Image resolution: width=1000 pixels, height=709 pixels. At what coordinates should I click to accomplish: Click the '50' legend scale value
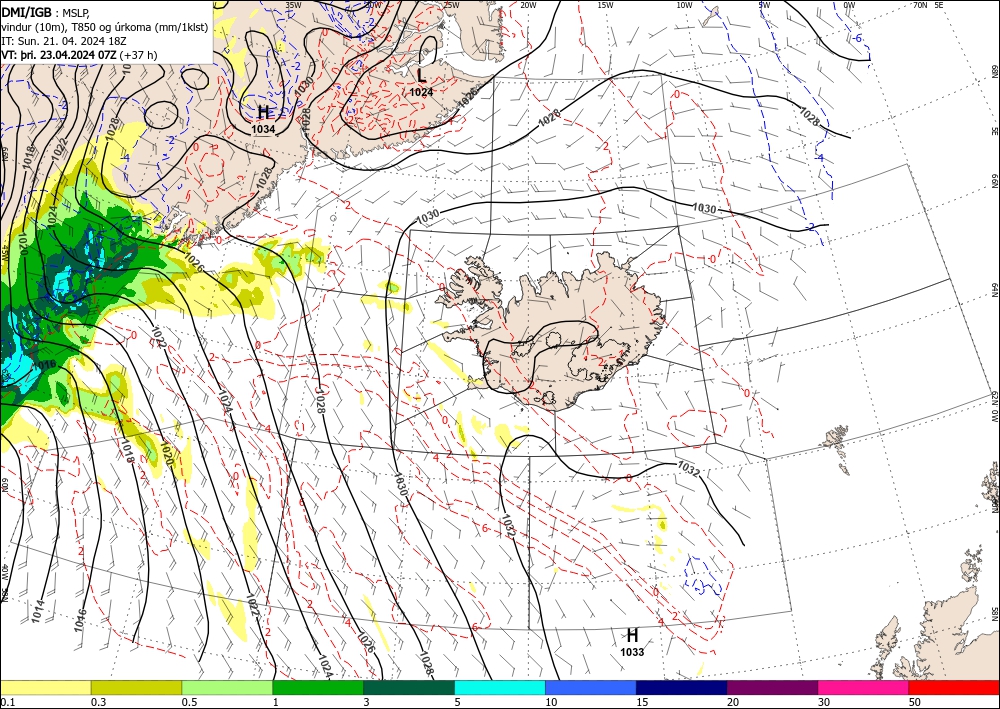click(915, 702)
